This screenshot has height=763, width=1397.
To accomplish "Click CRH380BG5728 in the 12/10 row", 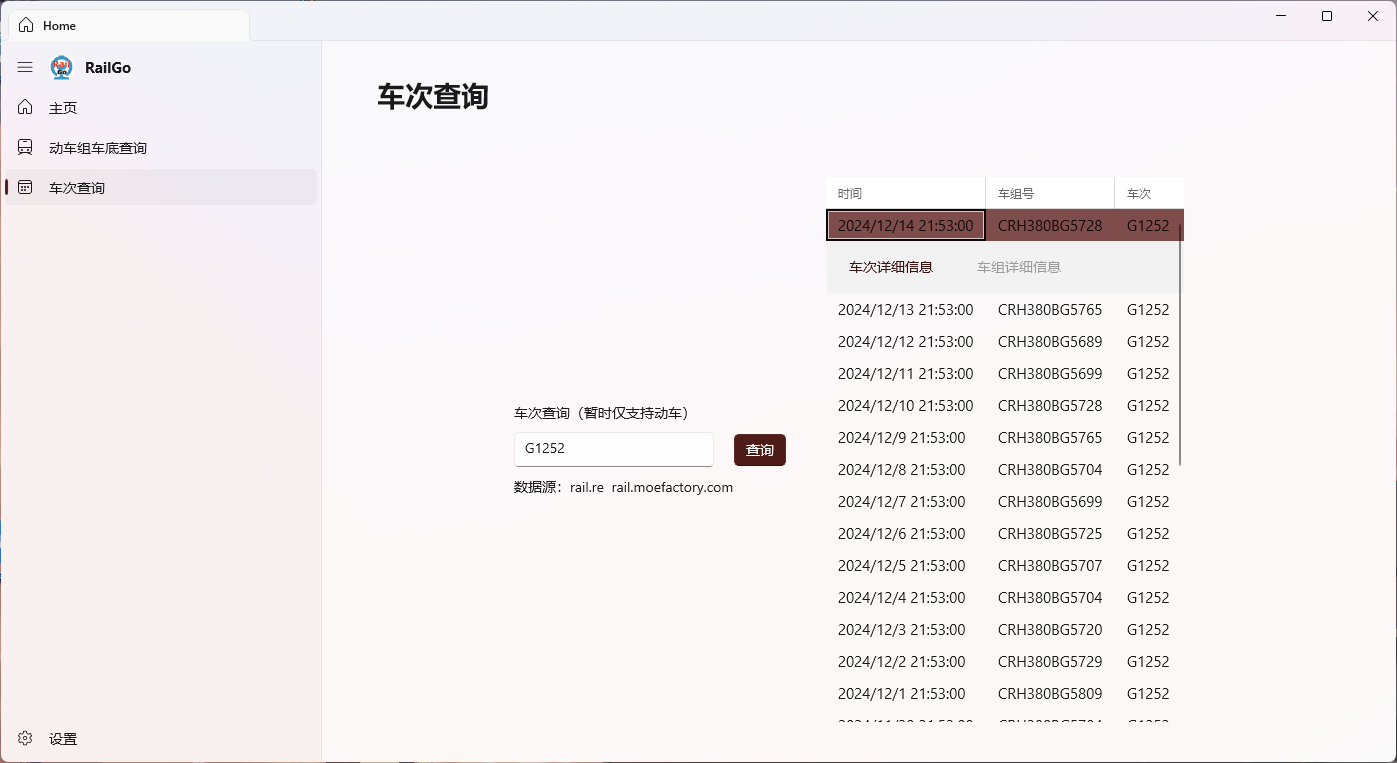I will [x=1050, y=406].
